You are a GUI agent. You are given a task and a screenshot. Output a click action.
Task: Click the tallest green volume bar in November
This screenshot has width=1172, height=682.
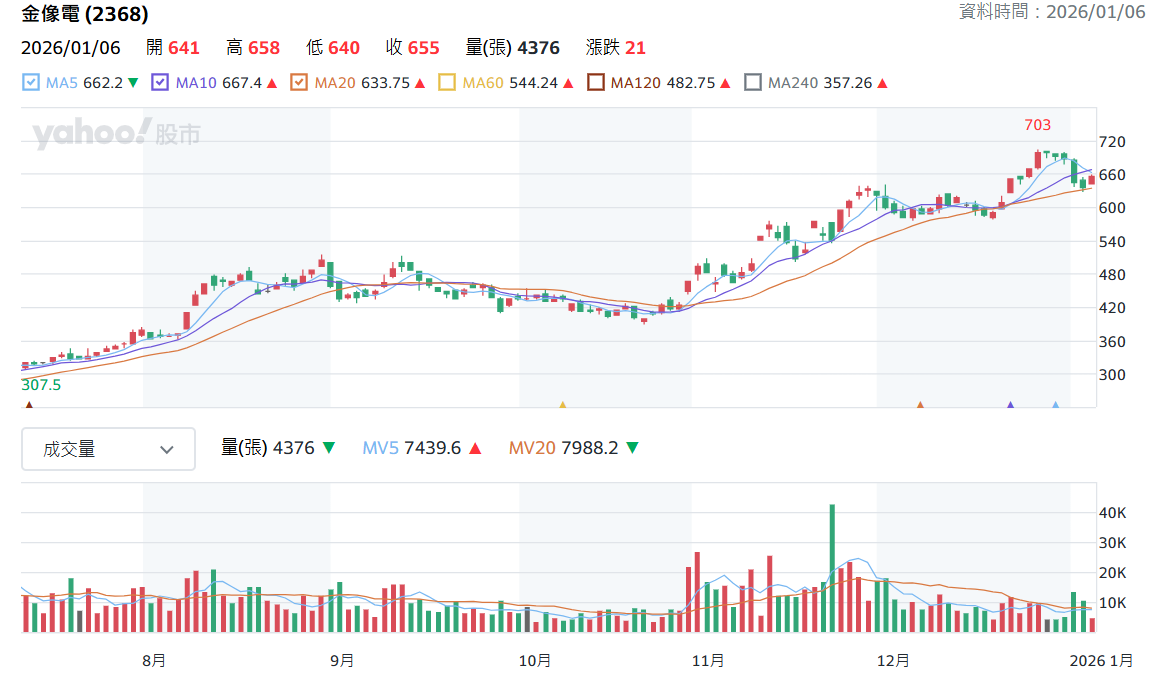tap(832, 568)
